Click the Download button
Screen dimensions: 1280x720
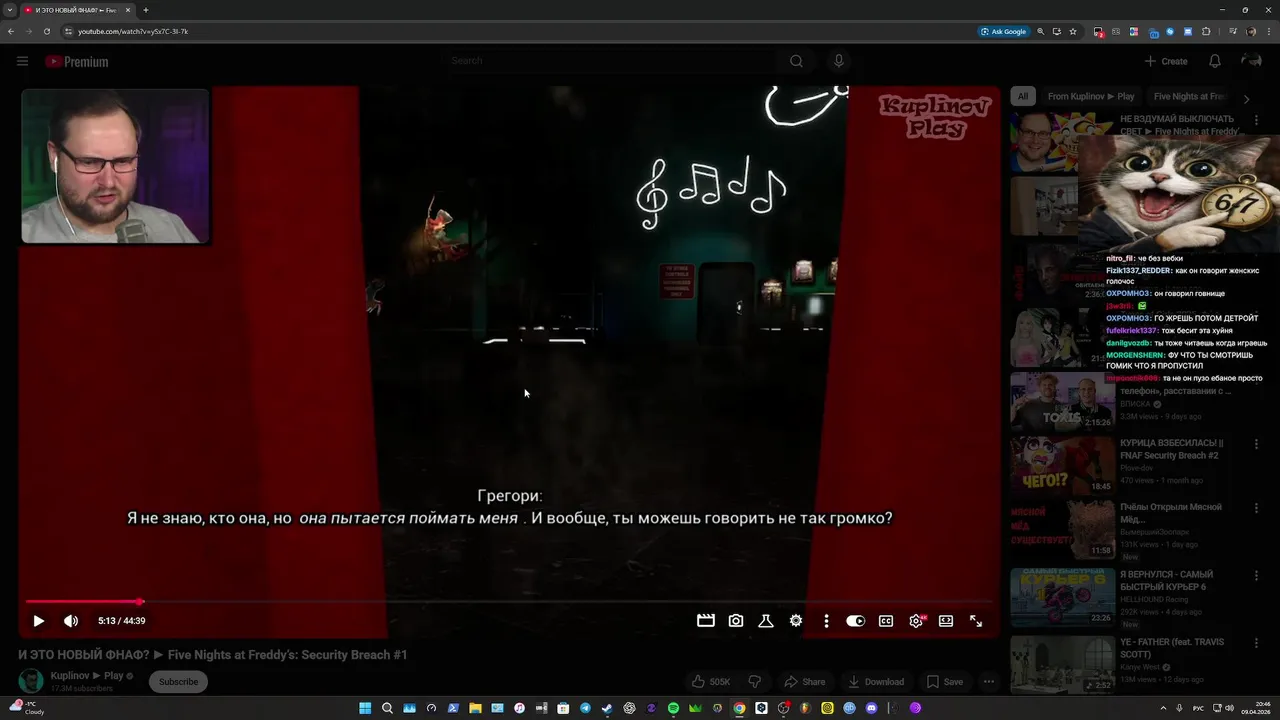click(876, 682)
